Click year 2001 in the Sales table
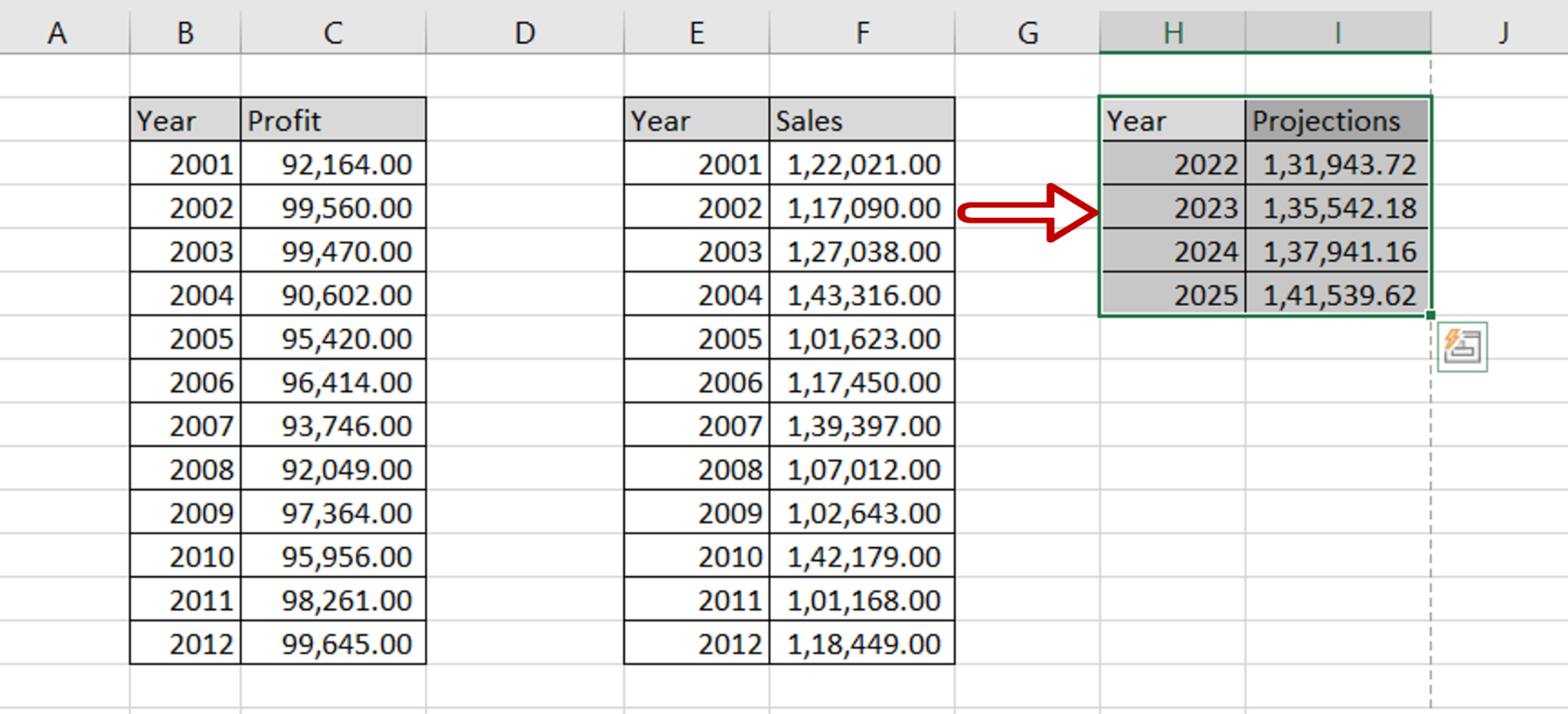The height and width of the screenshot is (714, 1568). [697, 163]
